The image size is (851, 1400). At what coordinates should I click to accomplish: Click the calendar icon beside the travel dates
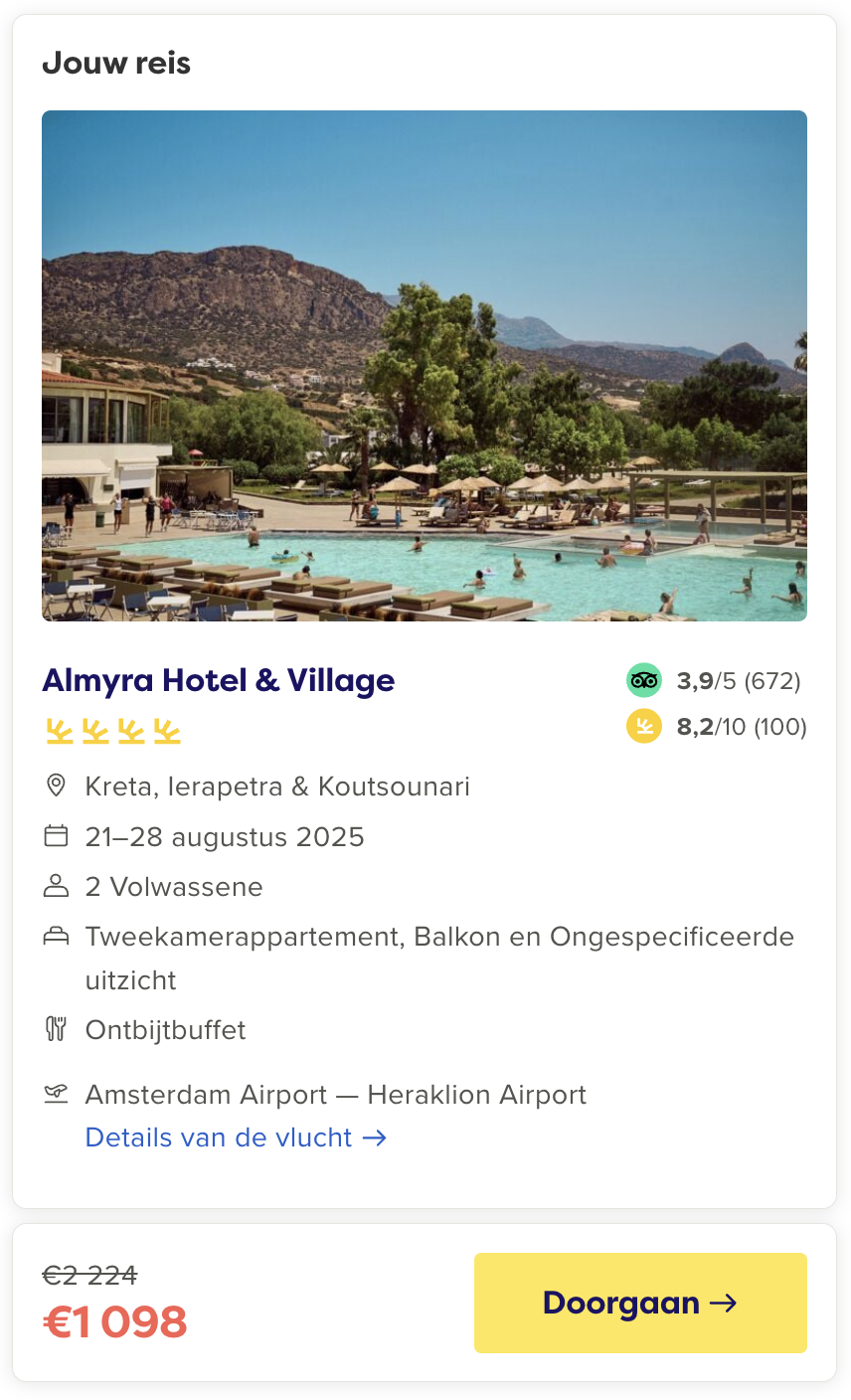pyautogui.click(x=57, y=836)
